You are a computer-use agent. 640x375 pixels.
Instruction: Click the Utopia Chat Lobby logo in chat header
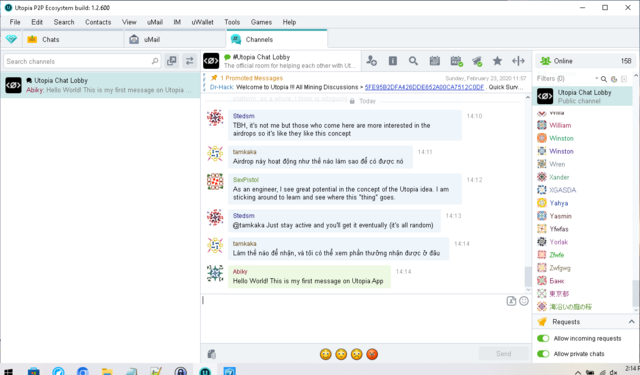click(211, 61)
